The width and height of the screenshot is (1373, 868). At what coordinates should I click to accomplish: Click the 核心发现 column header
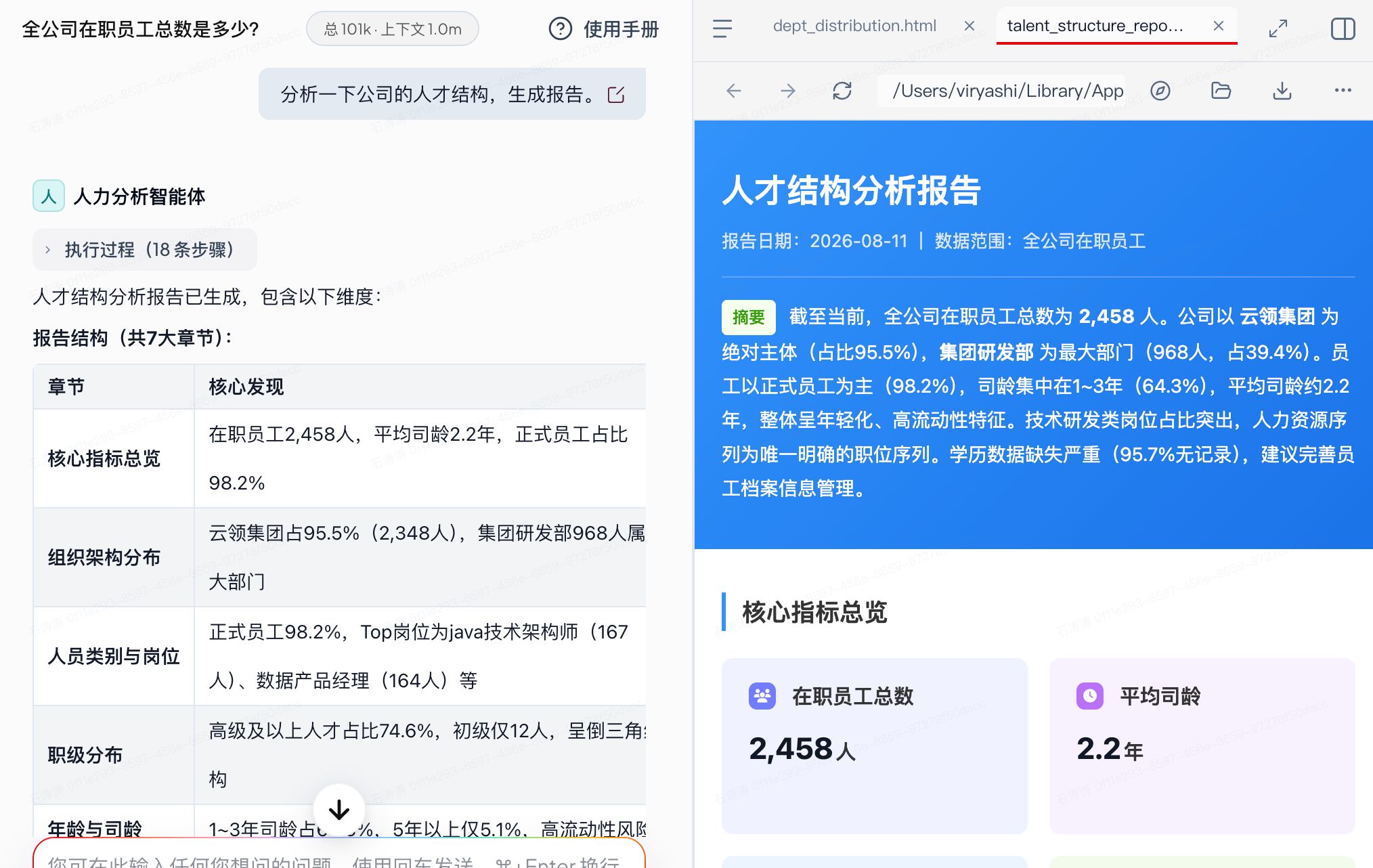(246, 387)
